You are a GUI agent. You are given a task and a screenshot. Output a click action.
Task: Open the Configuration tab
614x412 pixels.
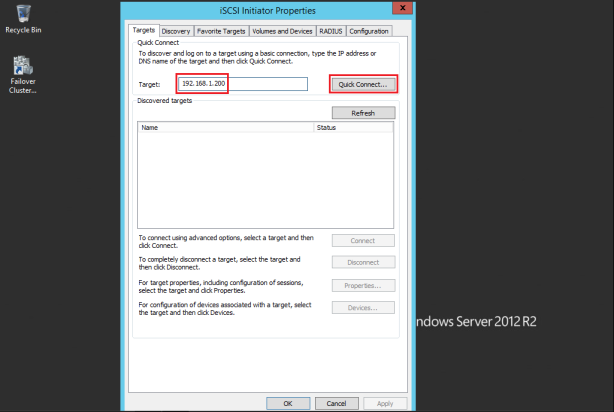coord(369,31)
